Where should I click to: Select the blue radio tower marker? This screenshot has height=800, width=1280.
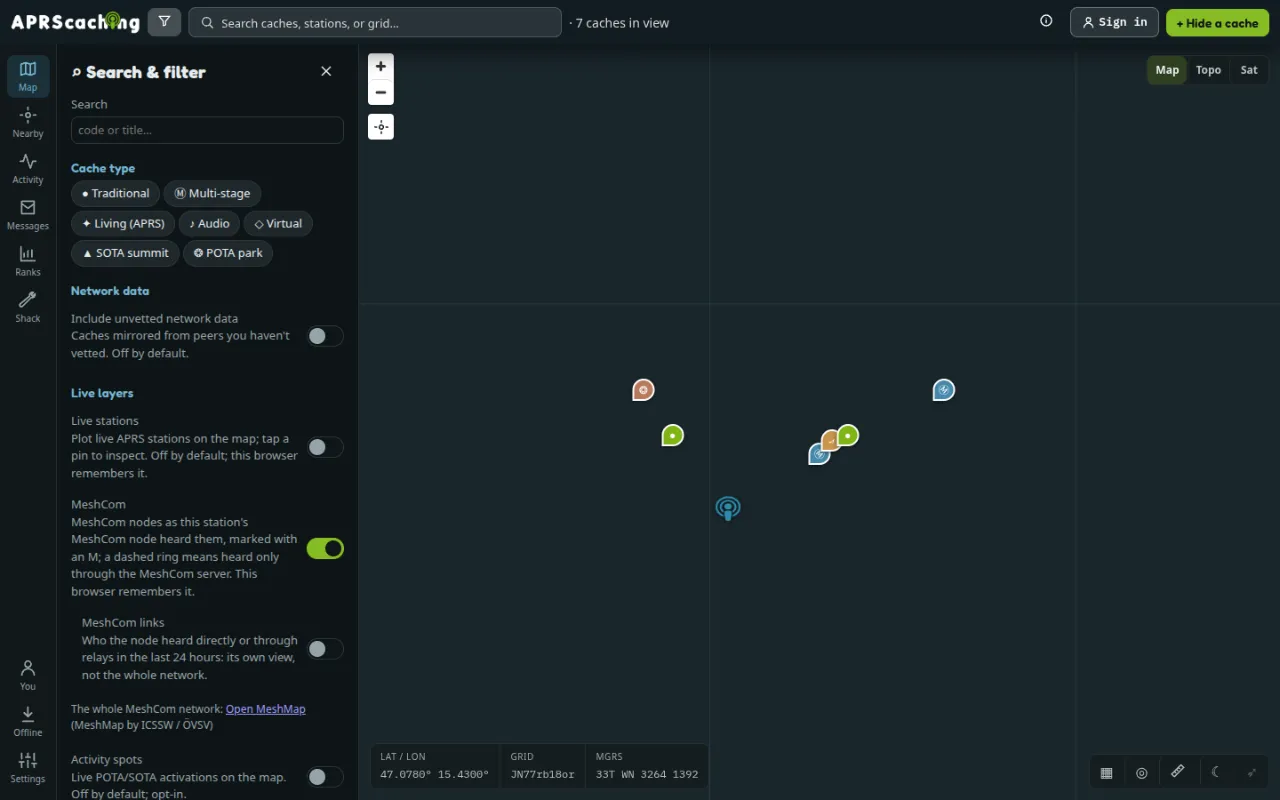point(728,508)
